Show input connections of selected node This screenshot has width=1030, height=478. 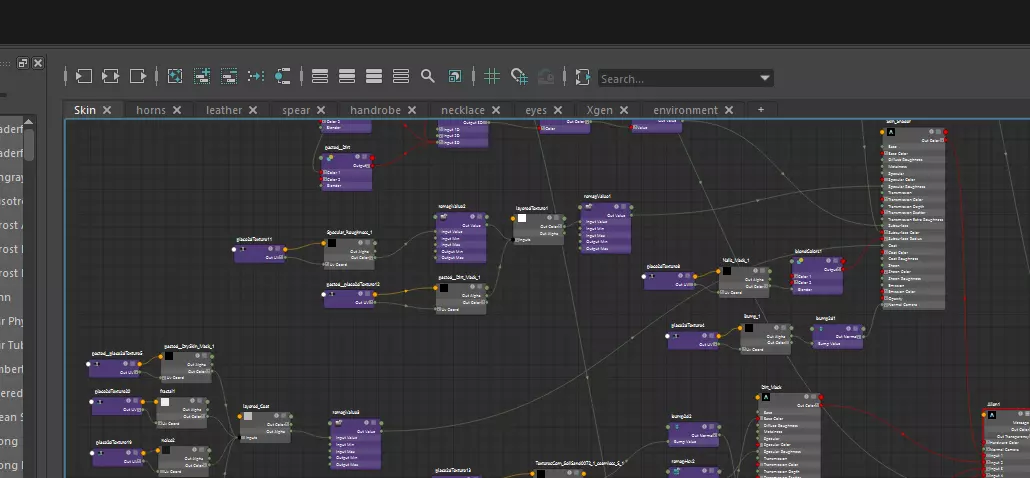tap(83, 76)
